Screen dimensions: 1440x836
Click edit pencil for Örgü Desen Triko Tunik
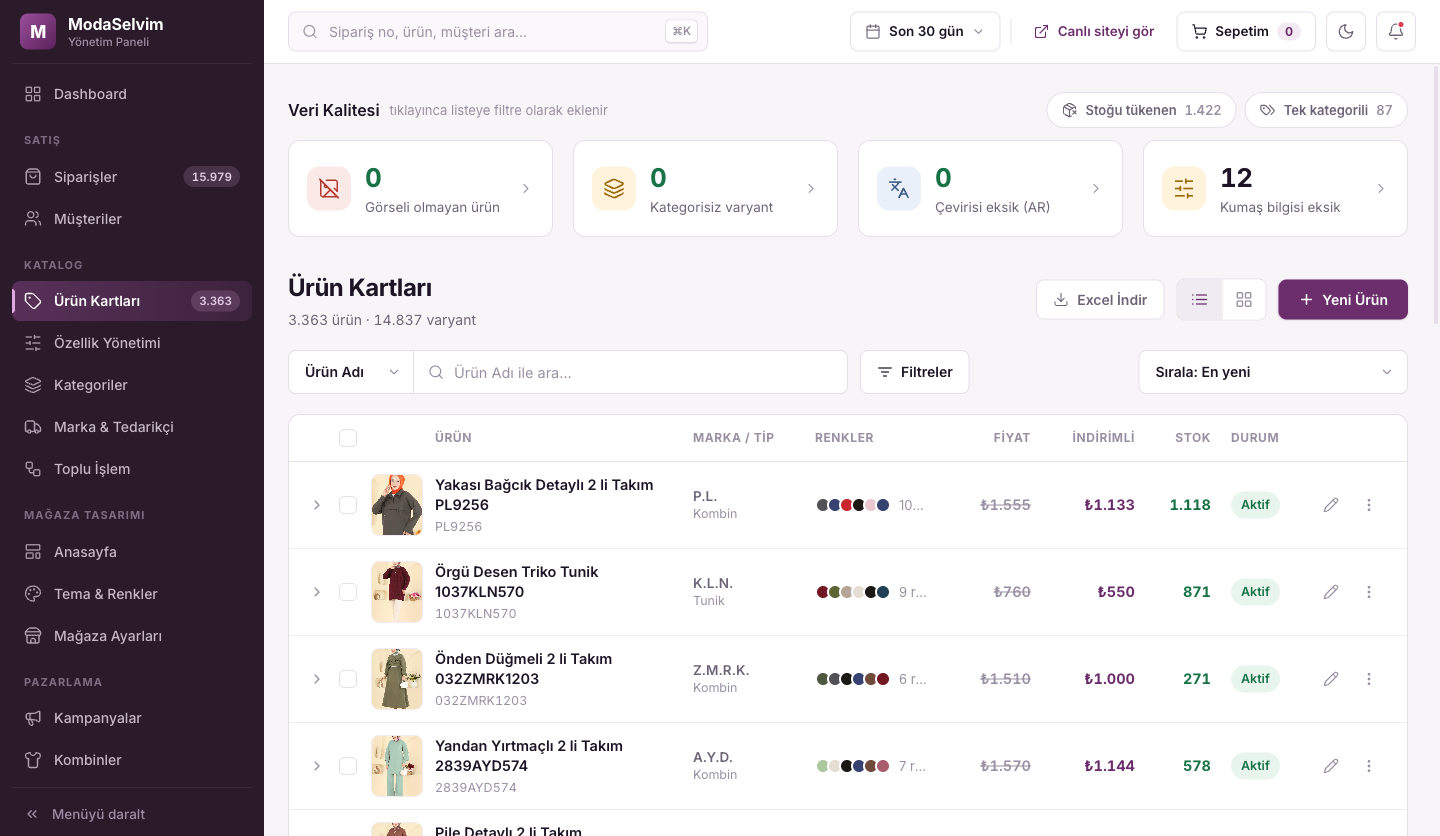click(1331, 592)
